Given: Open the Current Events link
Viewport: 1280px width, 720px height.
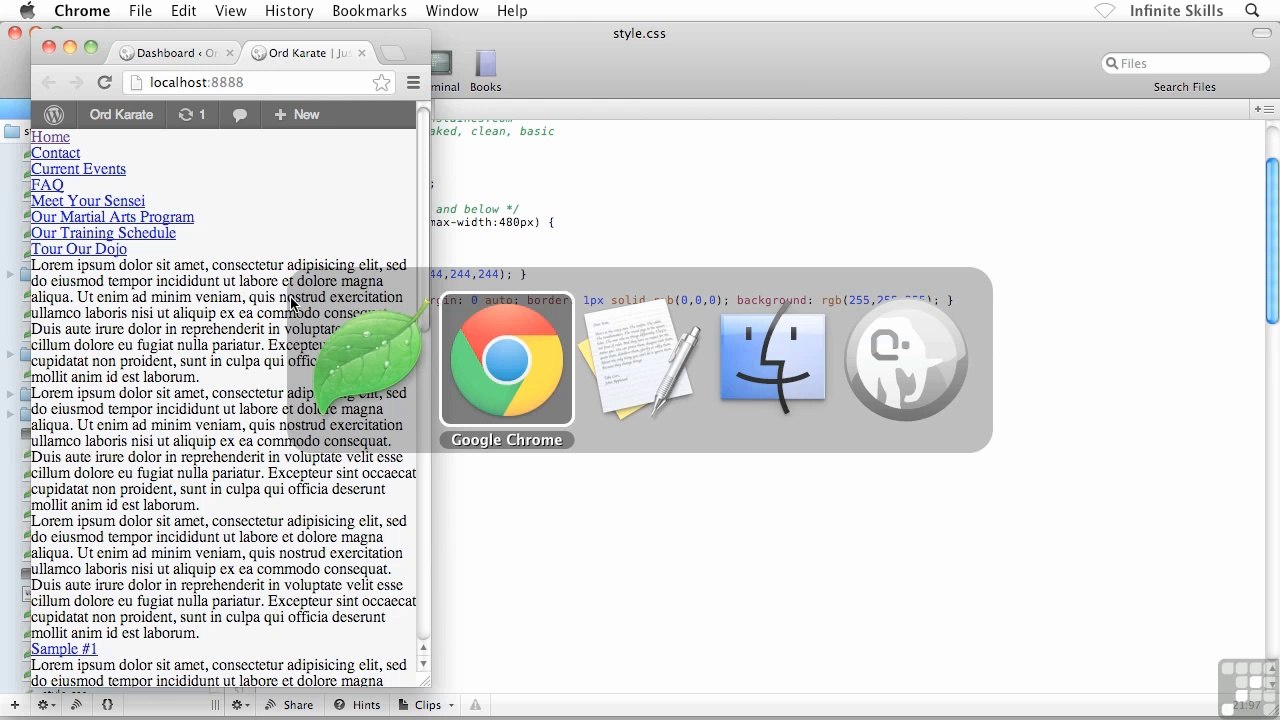Looking at the screenshot, I should [x=78, y=169].
